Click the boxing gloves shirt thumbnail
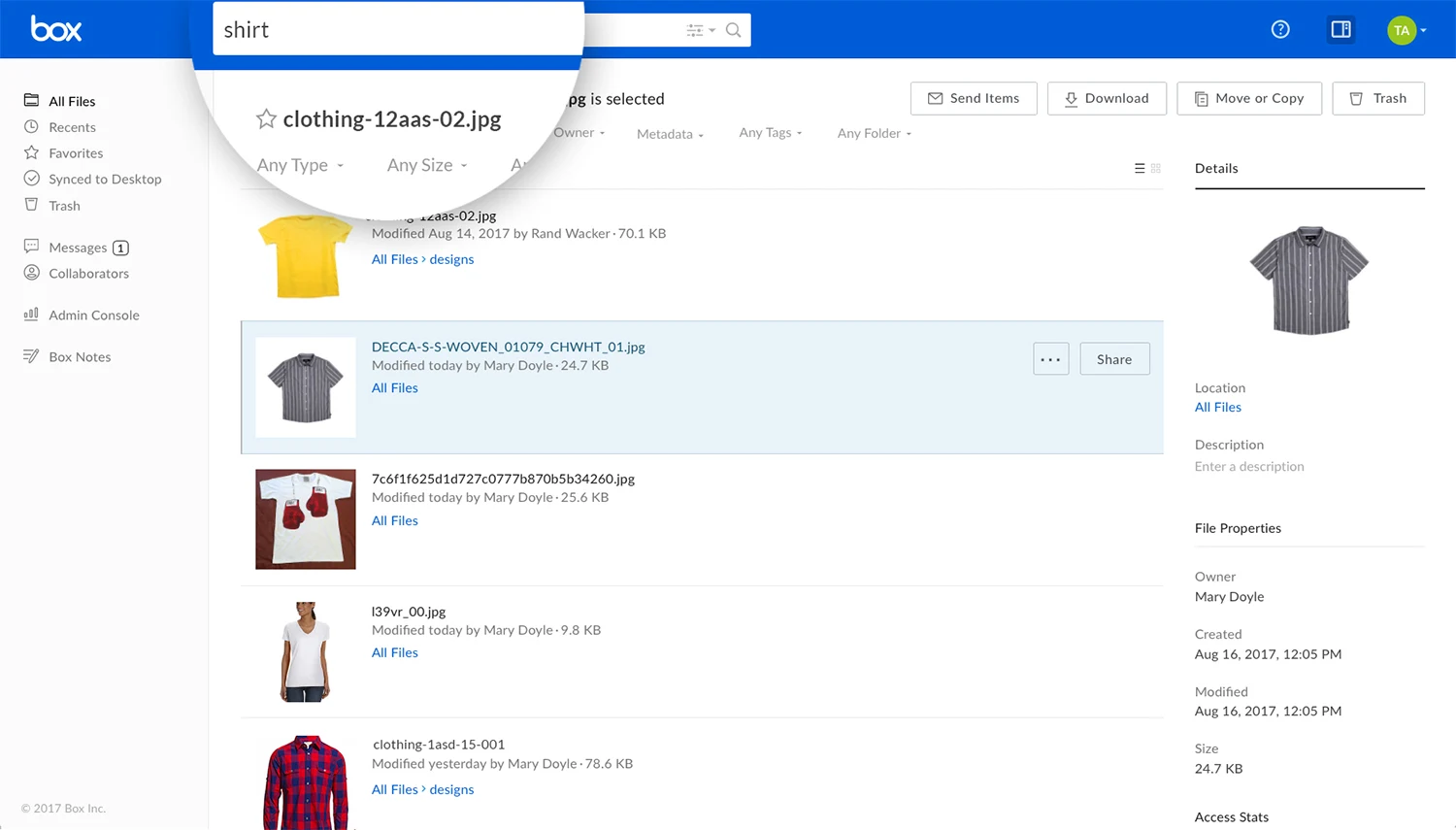This screenshot has width=1456, height=830. (x=306, y=519)
